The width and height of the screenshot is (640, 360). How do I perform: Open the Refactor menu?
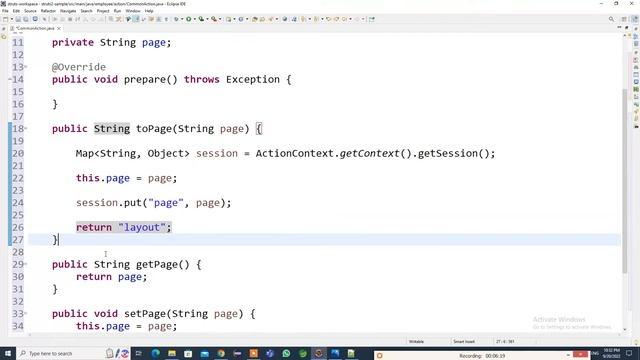48,11
